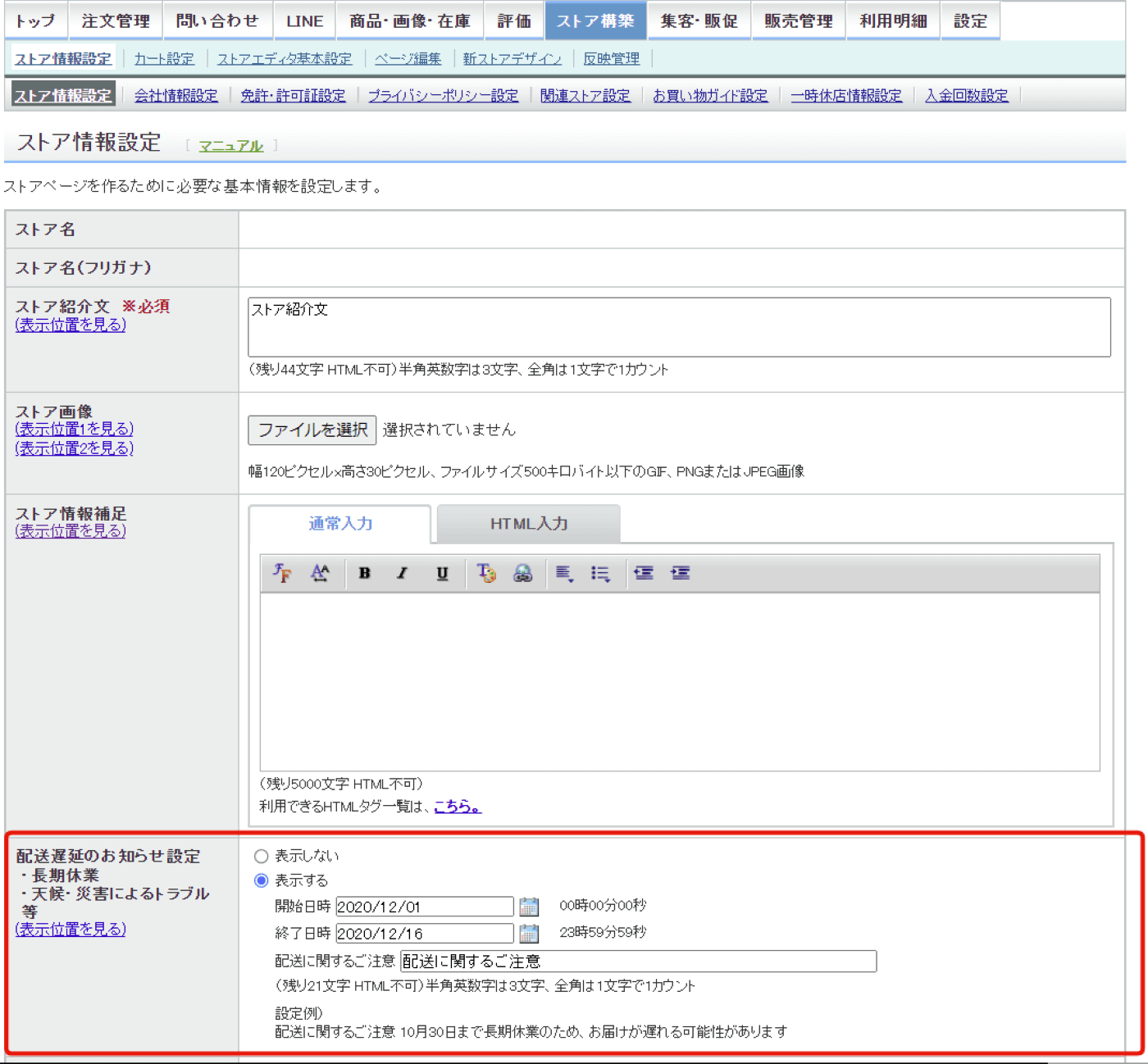Image resolution: width=1148 pixels, height=1064 pixels.
Task: Click the font family icon in editor toolbar
Action: coord(282,573)
